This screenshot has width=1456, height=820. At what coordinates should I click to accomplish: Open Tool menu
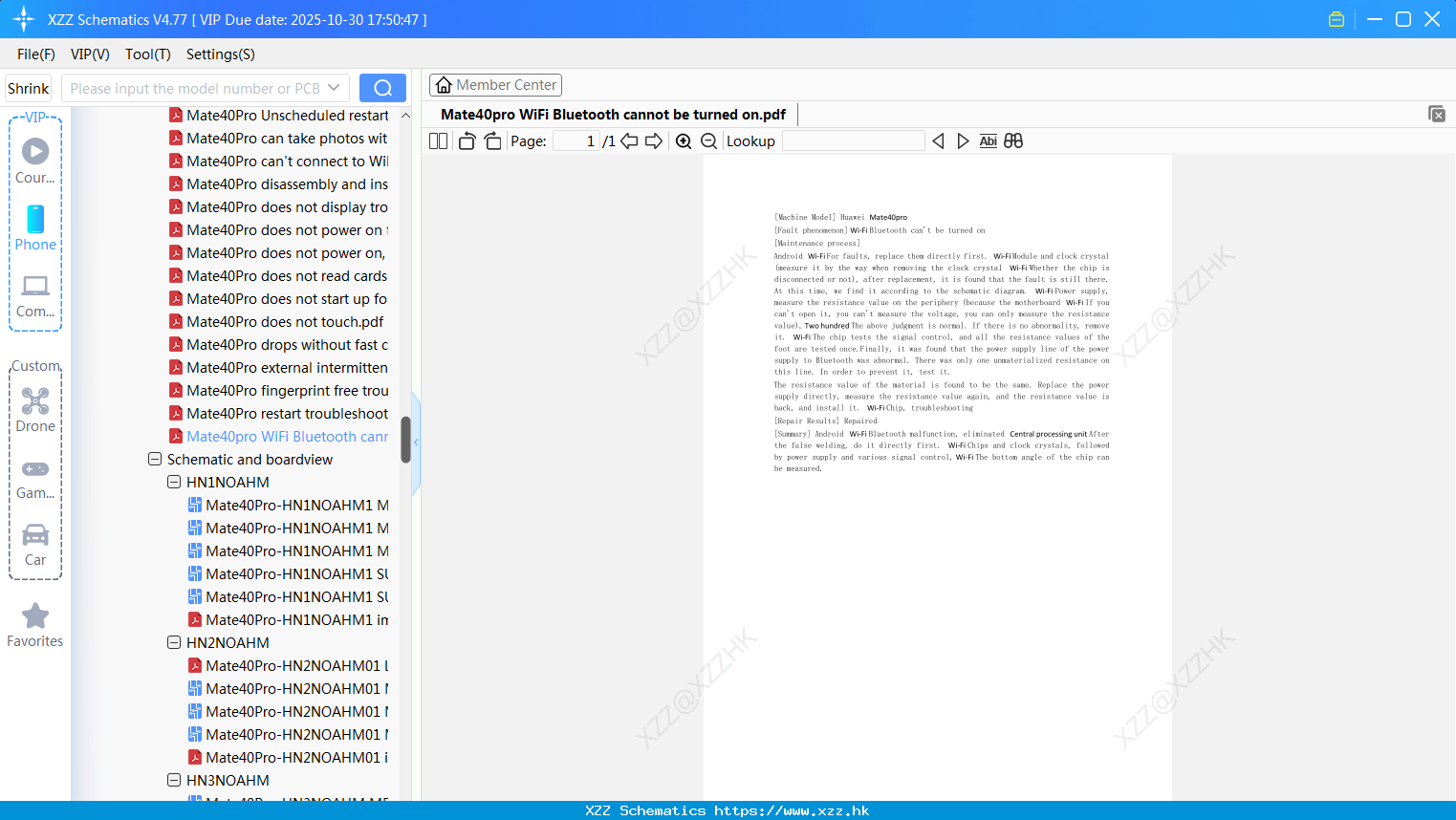pyautogui.click(x=148, y=54)
